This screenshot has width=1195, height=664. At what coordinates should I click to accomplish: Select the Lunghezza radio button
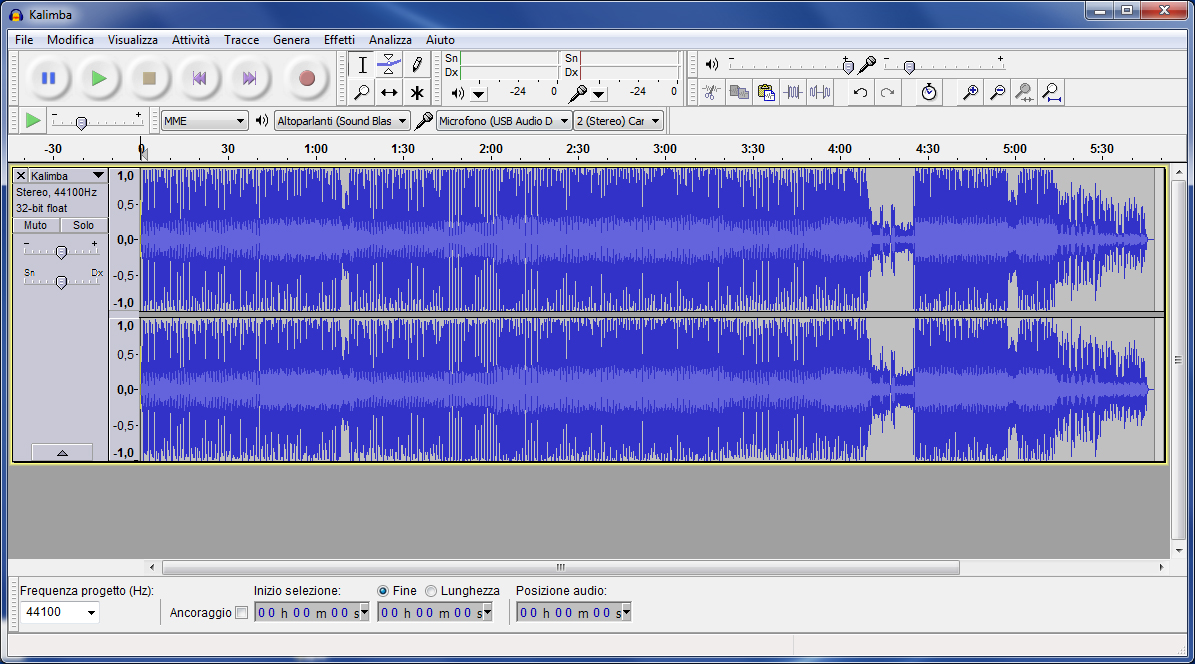[x=431, y=591]
